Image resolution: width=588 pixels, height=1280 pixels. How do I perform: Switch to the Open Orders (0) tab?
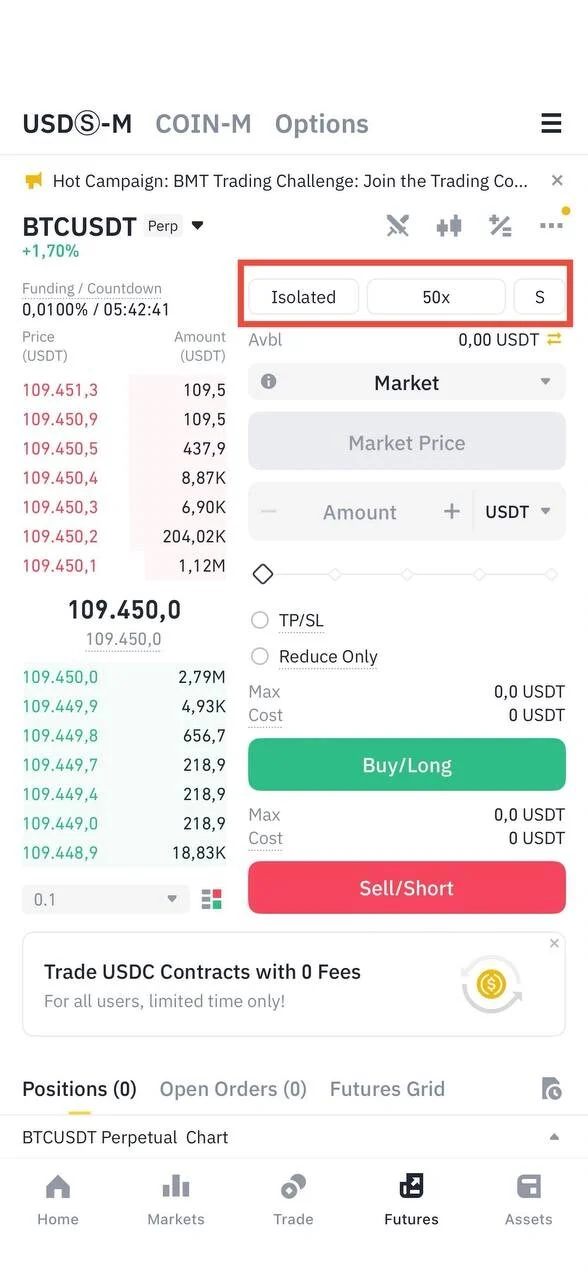click(x=233, y=1089)
